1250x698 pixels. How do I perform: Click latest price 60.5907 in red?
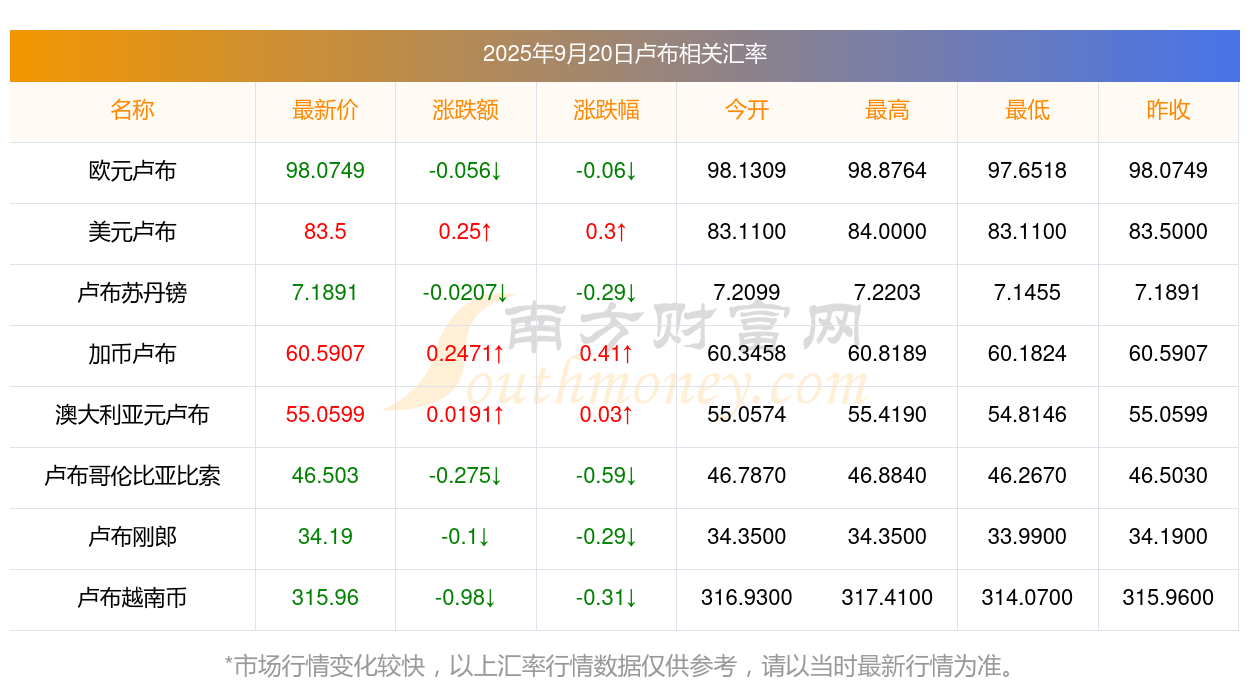coord(325,354)
